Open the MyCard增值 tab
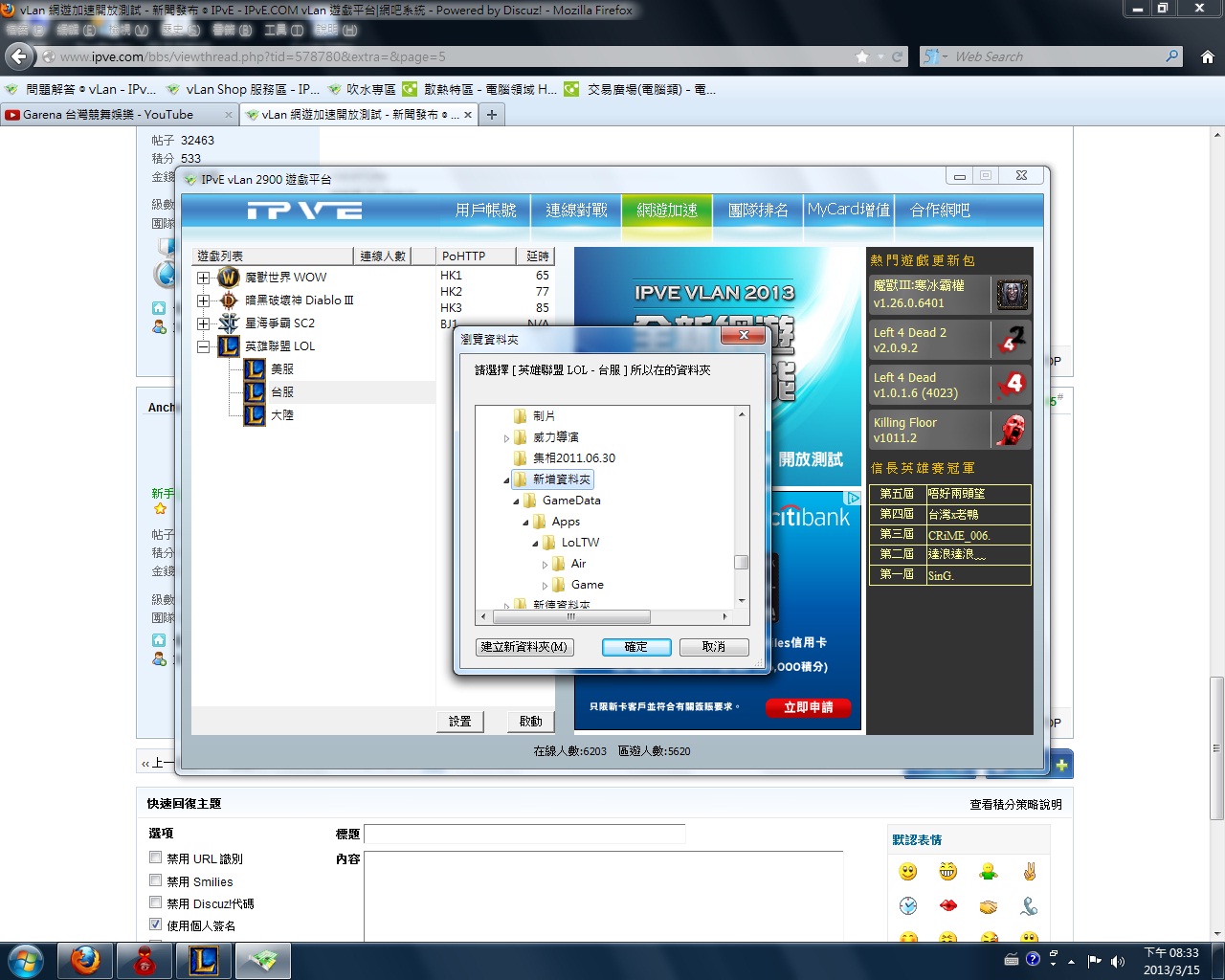Image resolution: width=1225 pixels, height=980 pixels. point(849,210)
